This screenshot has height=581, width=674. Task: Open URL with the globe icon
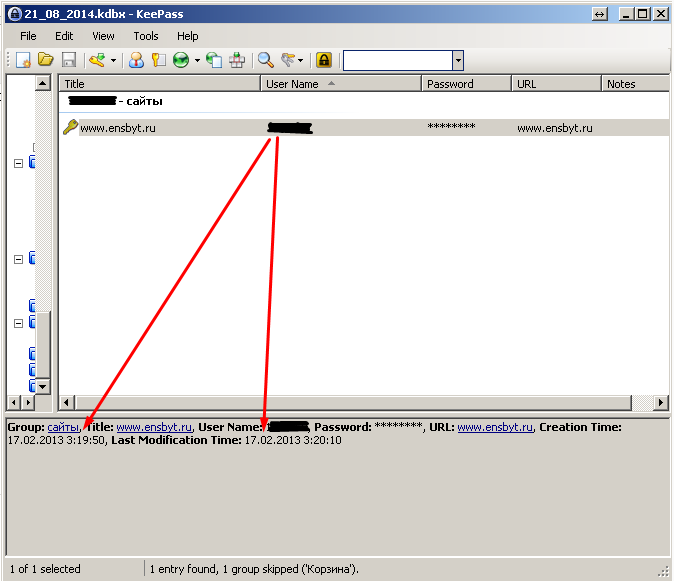click(x=181, y=60)
